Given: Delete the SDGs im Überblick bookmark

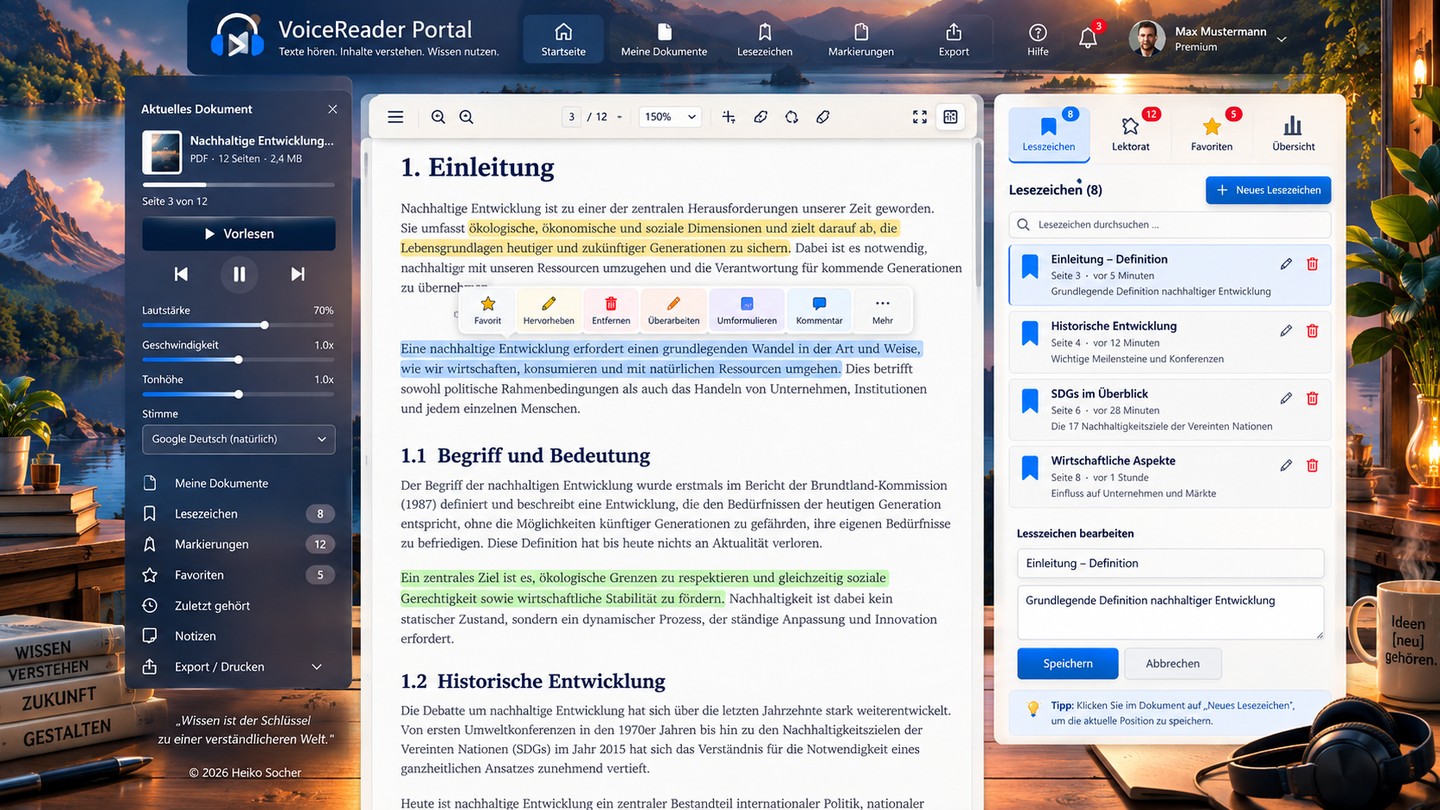Looking at the screenshot, I should 1313,398.
